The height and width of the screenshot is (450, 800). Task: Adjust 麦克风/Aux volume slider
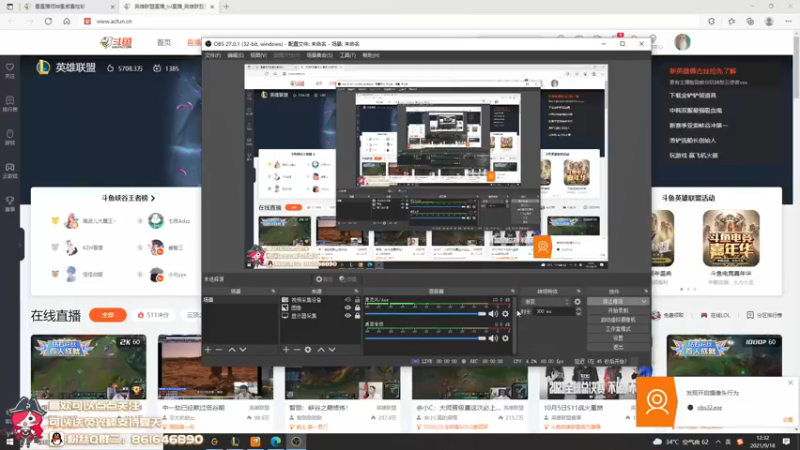point(426,314)
